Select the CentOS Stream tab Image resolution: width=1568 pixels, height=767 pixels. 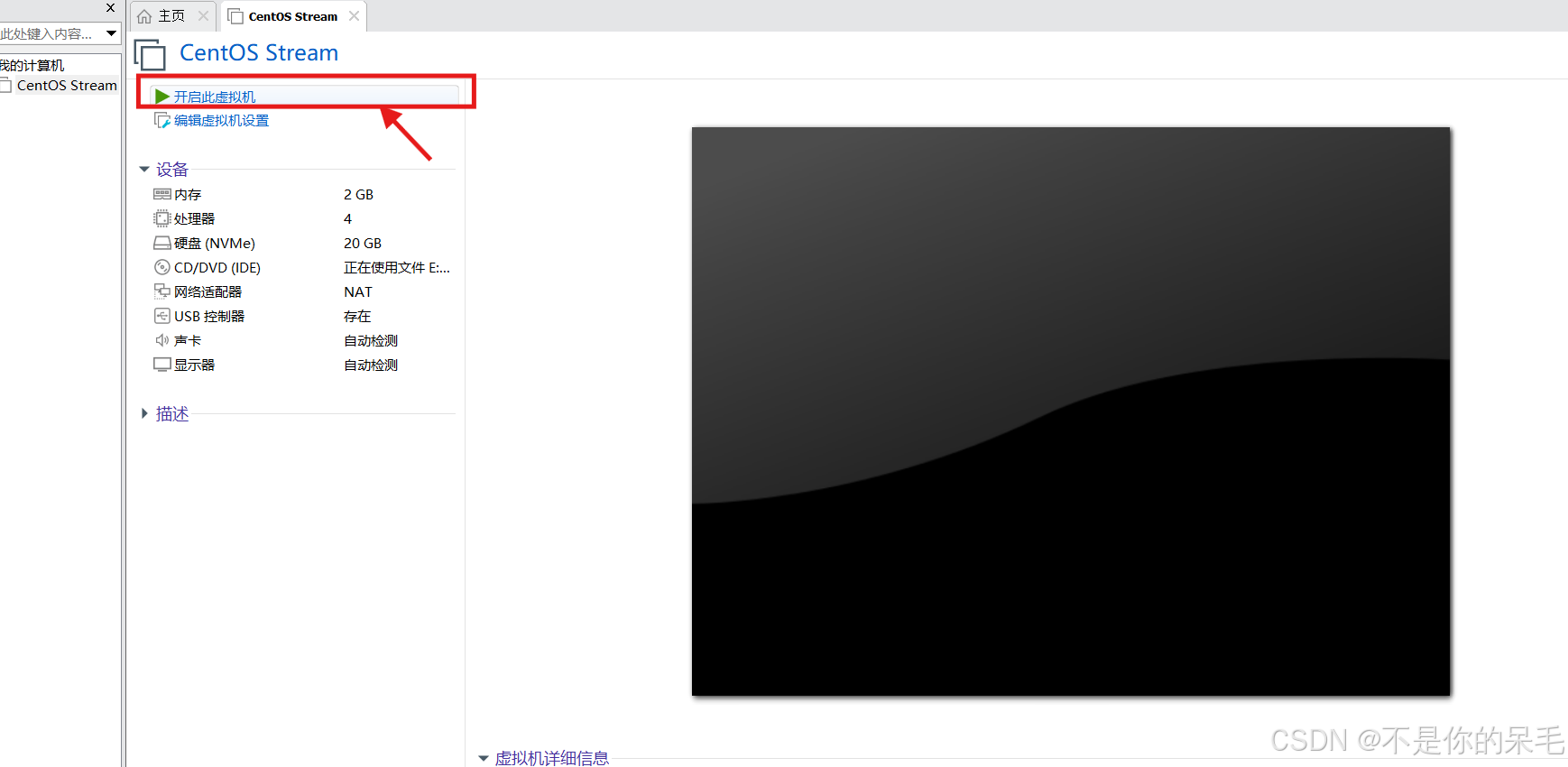point(292,16)
